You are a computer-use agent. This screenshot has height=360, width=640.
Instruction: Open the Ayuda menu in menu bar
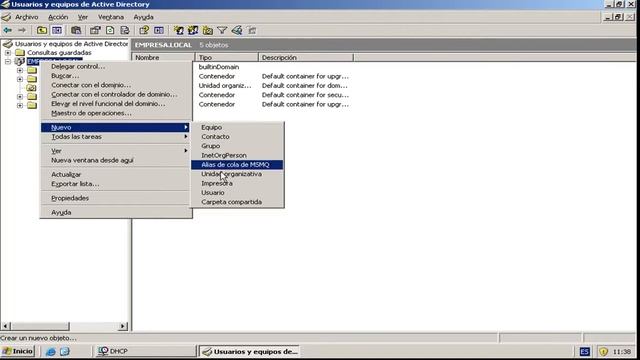coord(143,17)
